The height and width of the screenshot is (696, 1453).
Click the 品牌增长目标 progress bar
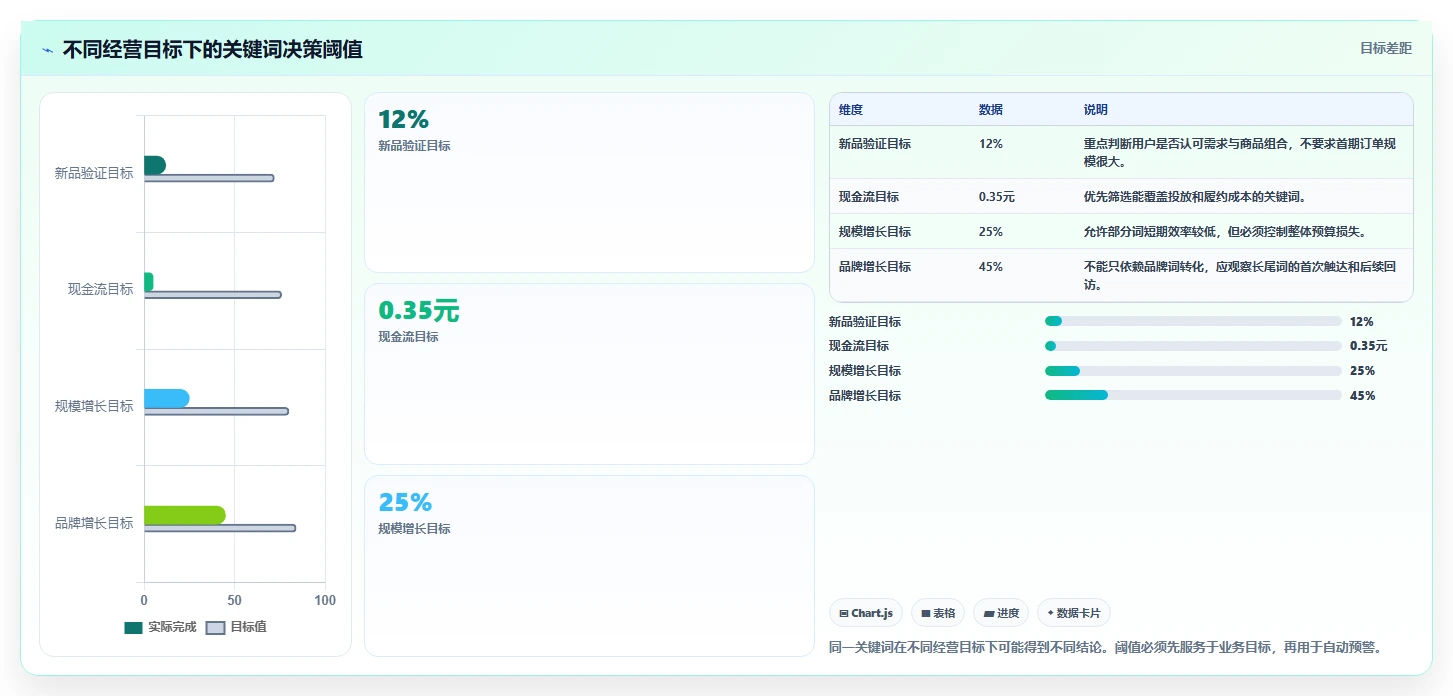(x=1193, y=395)
